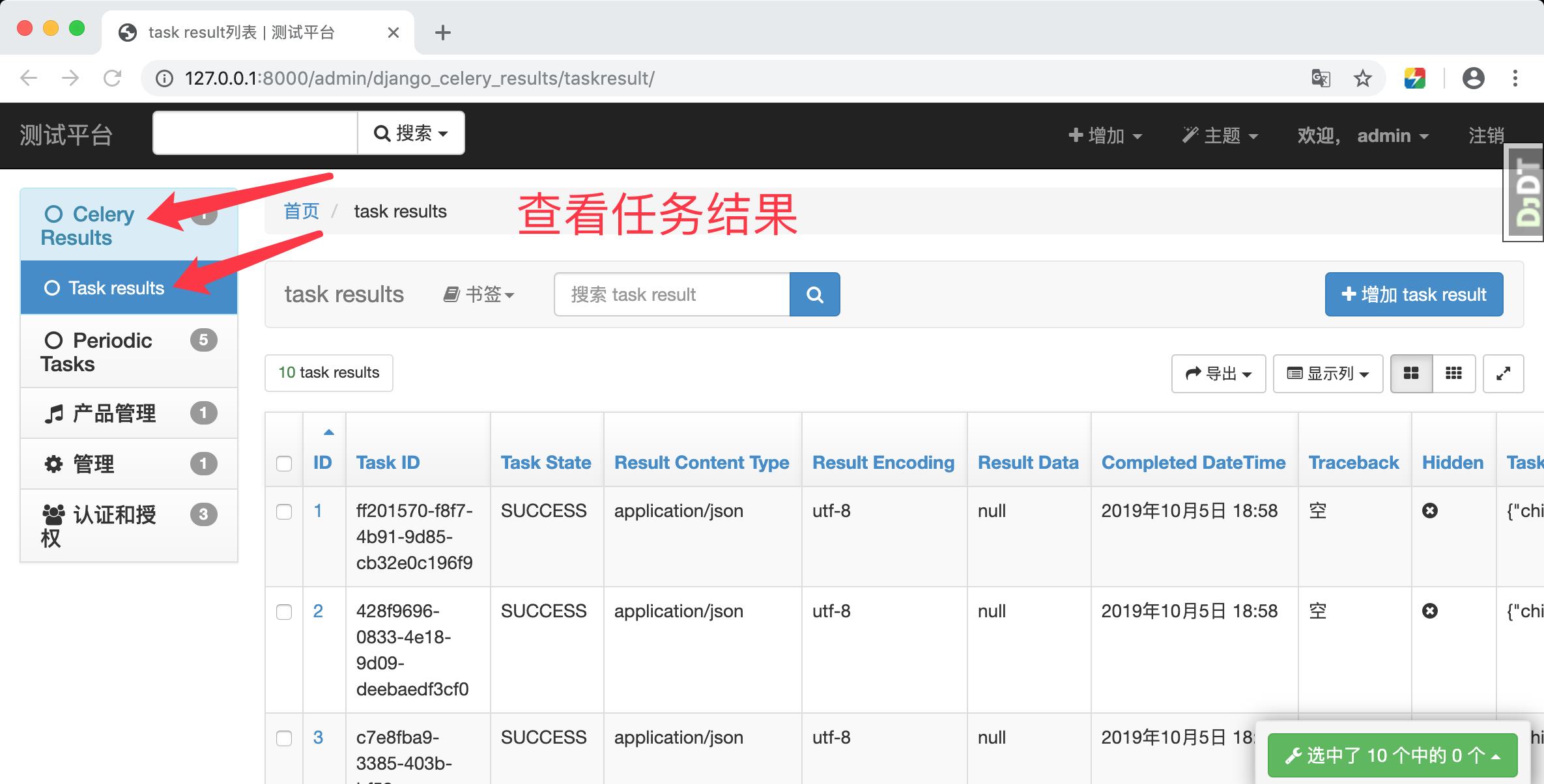
Task: Click the browser address bar URL
Action: tap(420, 79)
